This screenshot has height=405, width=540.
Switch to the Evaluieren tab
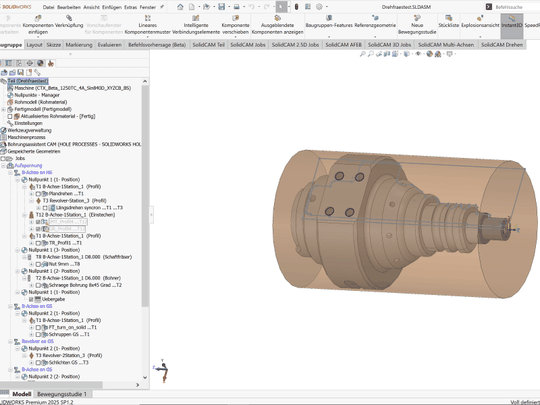tap(109, 45)
